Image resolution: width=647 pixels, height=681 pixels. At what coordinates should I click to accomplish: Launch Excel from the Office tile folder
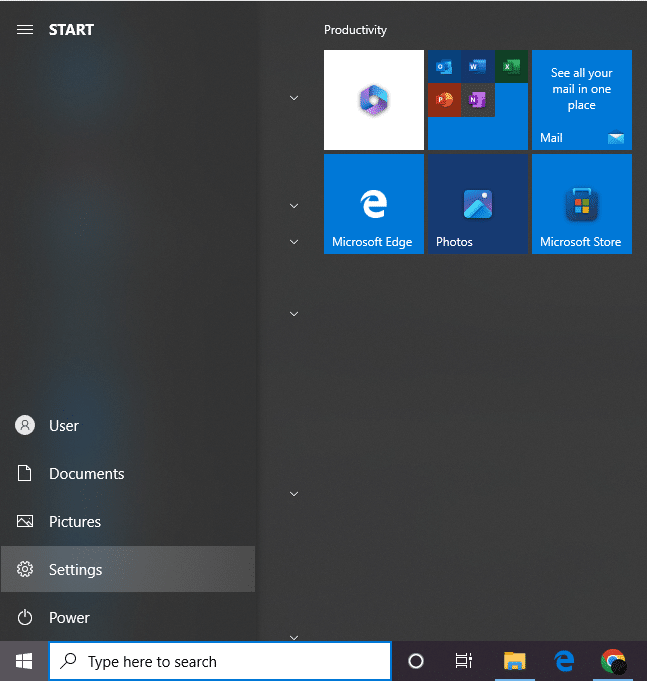tap(511, 66)
